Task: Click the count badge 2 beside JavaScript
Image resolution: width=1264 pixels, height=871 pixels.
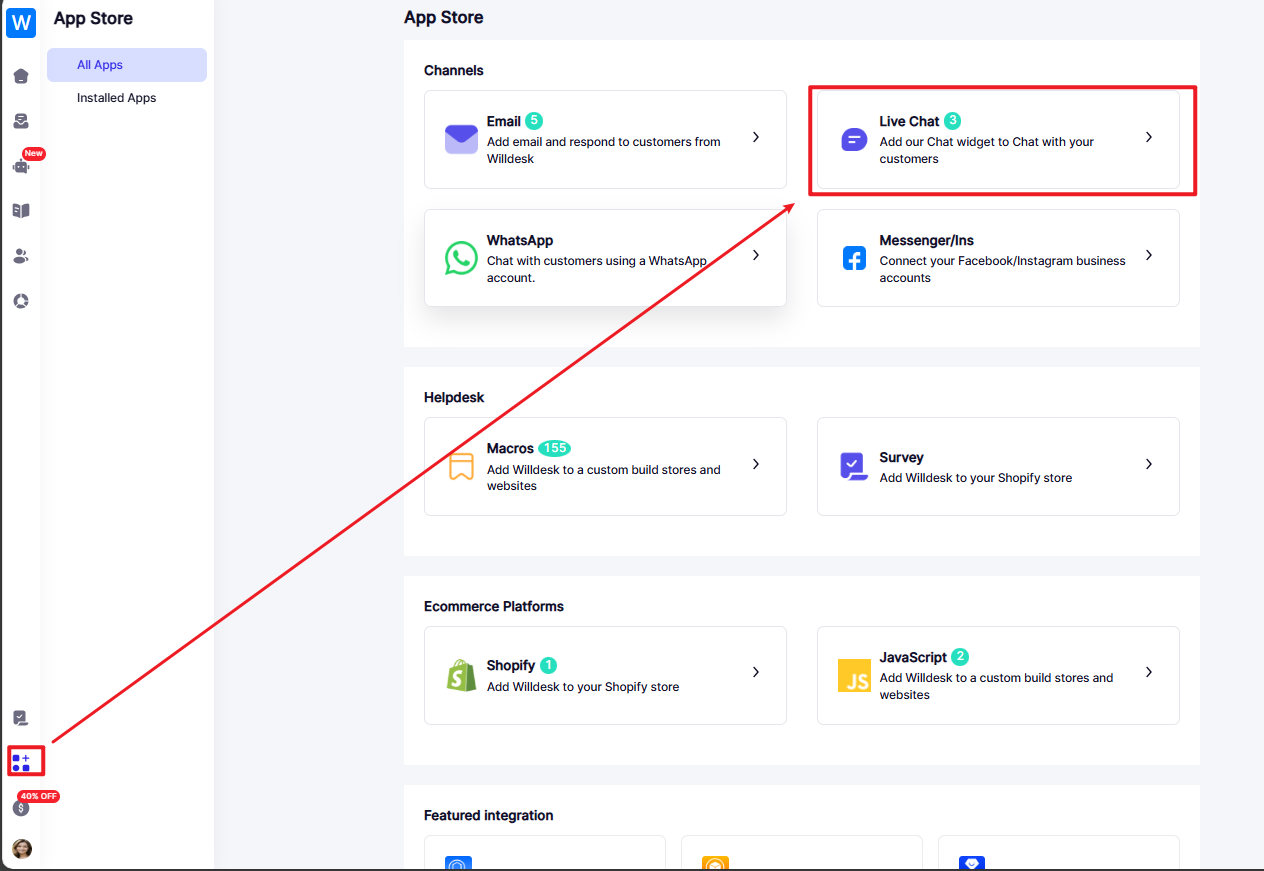Action: [x=960, y=657]
